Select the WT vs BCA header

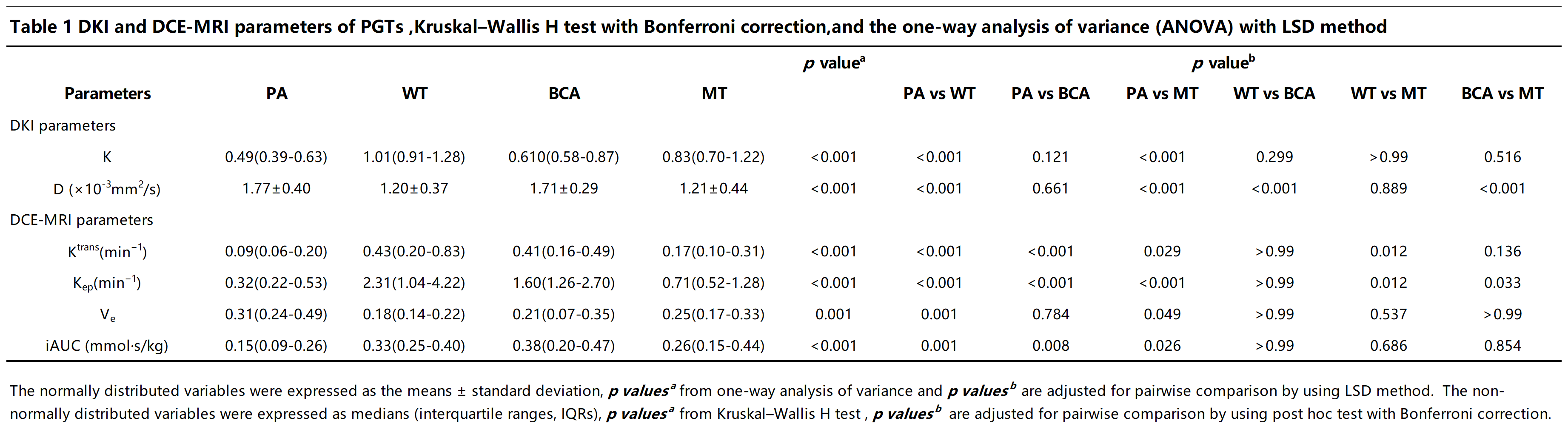1274,94
